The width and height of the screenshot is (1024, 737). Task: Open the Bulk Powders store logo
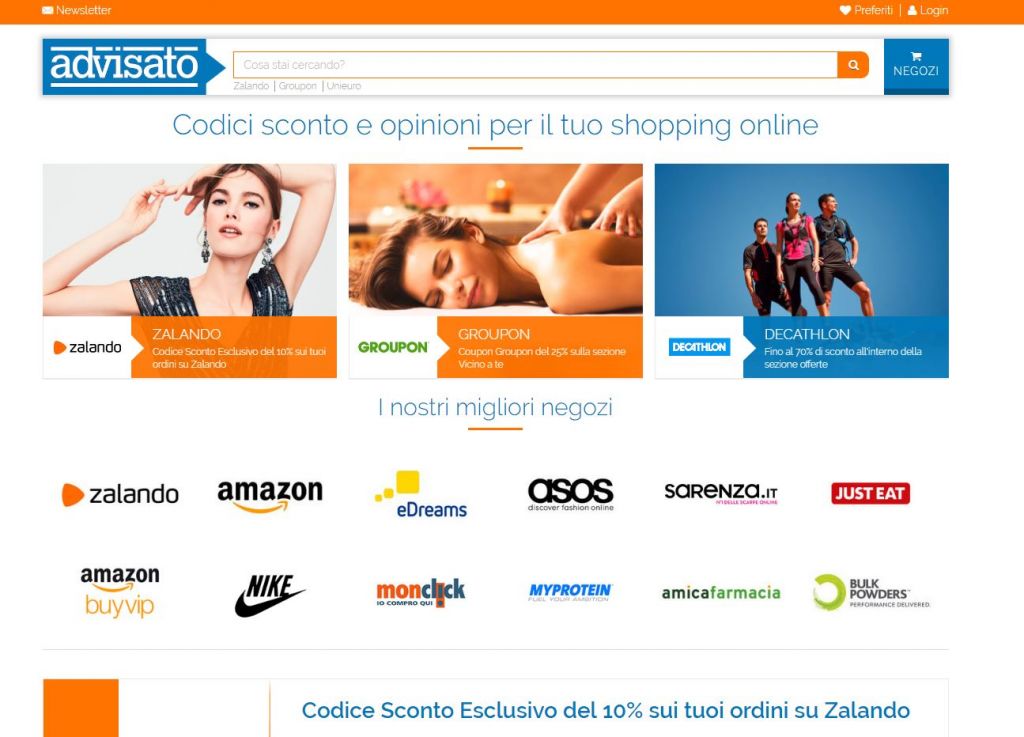click(x=872, y=592)
